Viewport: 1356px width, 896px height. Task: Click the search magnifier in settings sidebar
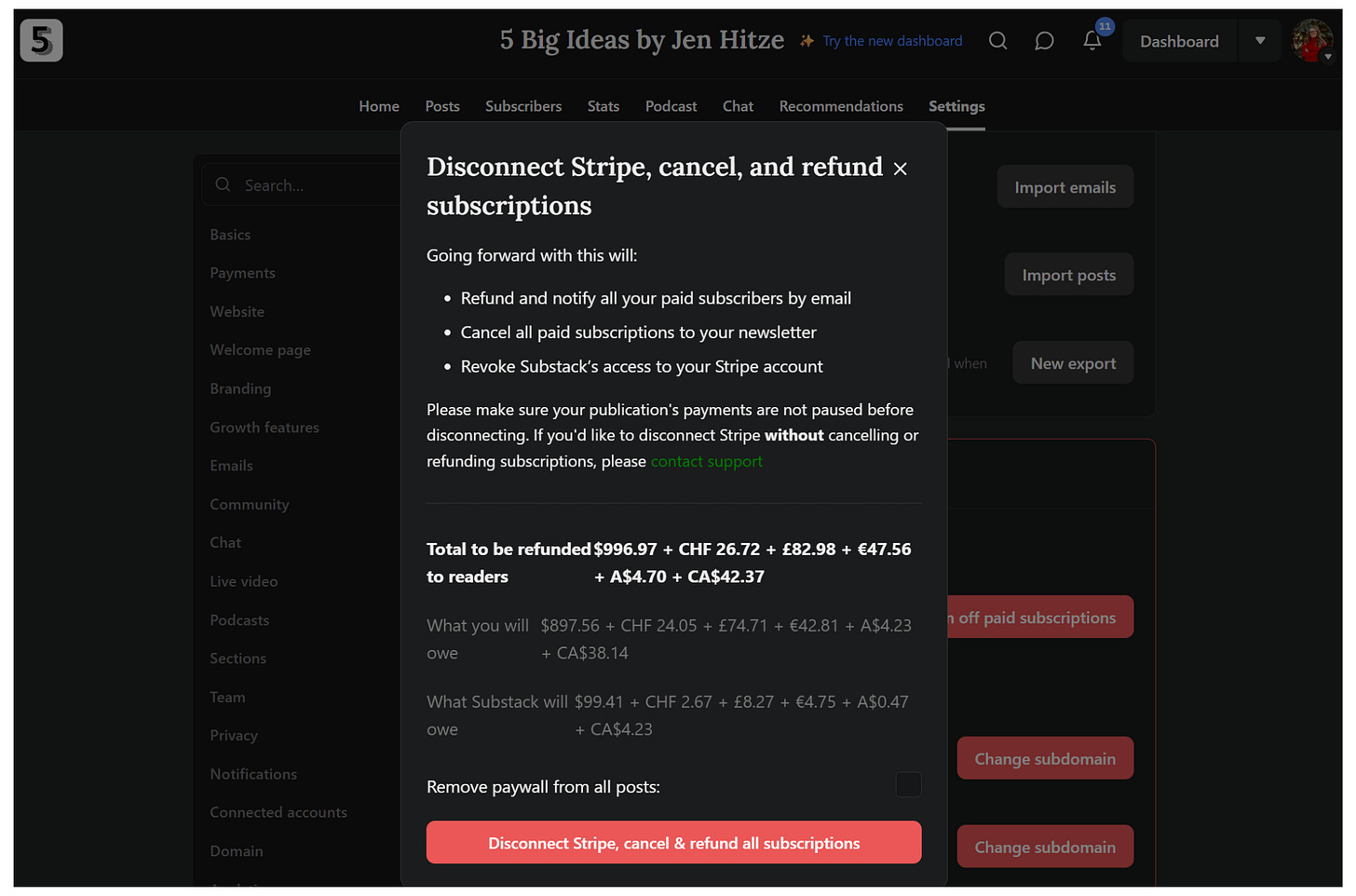[223, 185]
